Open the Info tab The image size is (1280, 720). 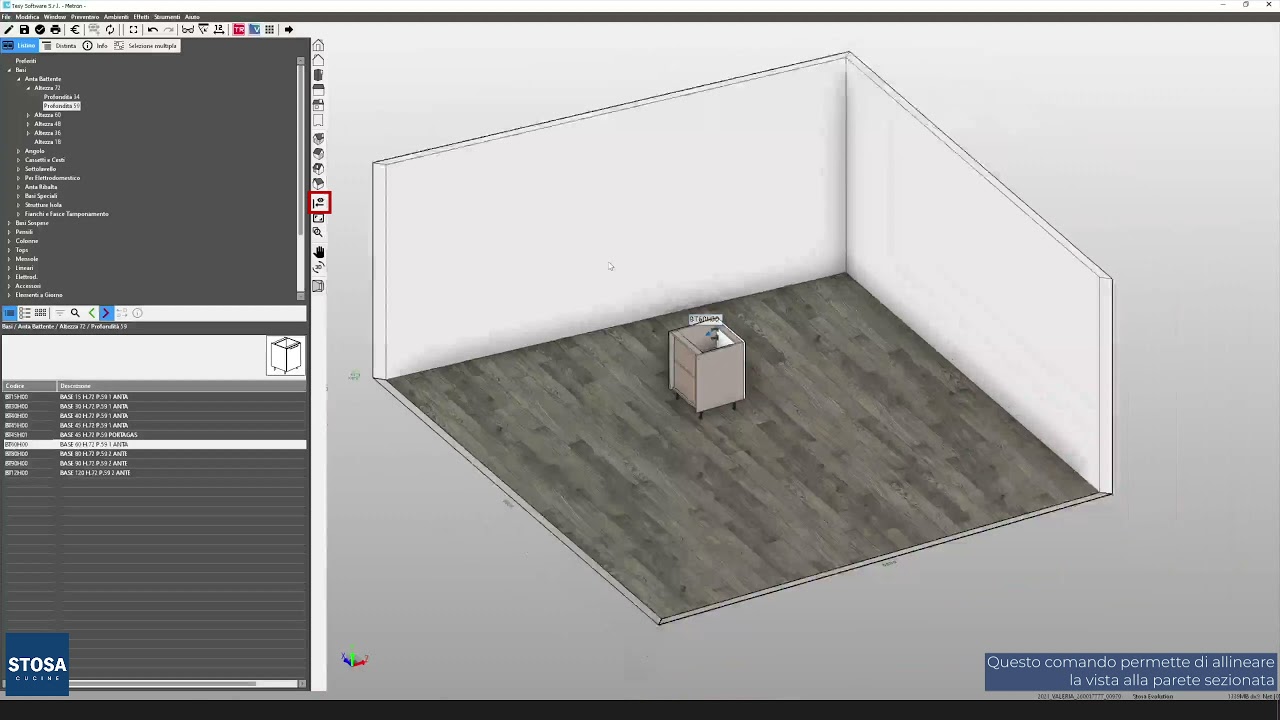pyautogui.click(x=95, y=46)
